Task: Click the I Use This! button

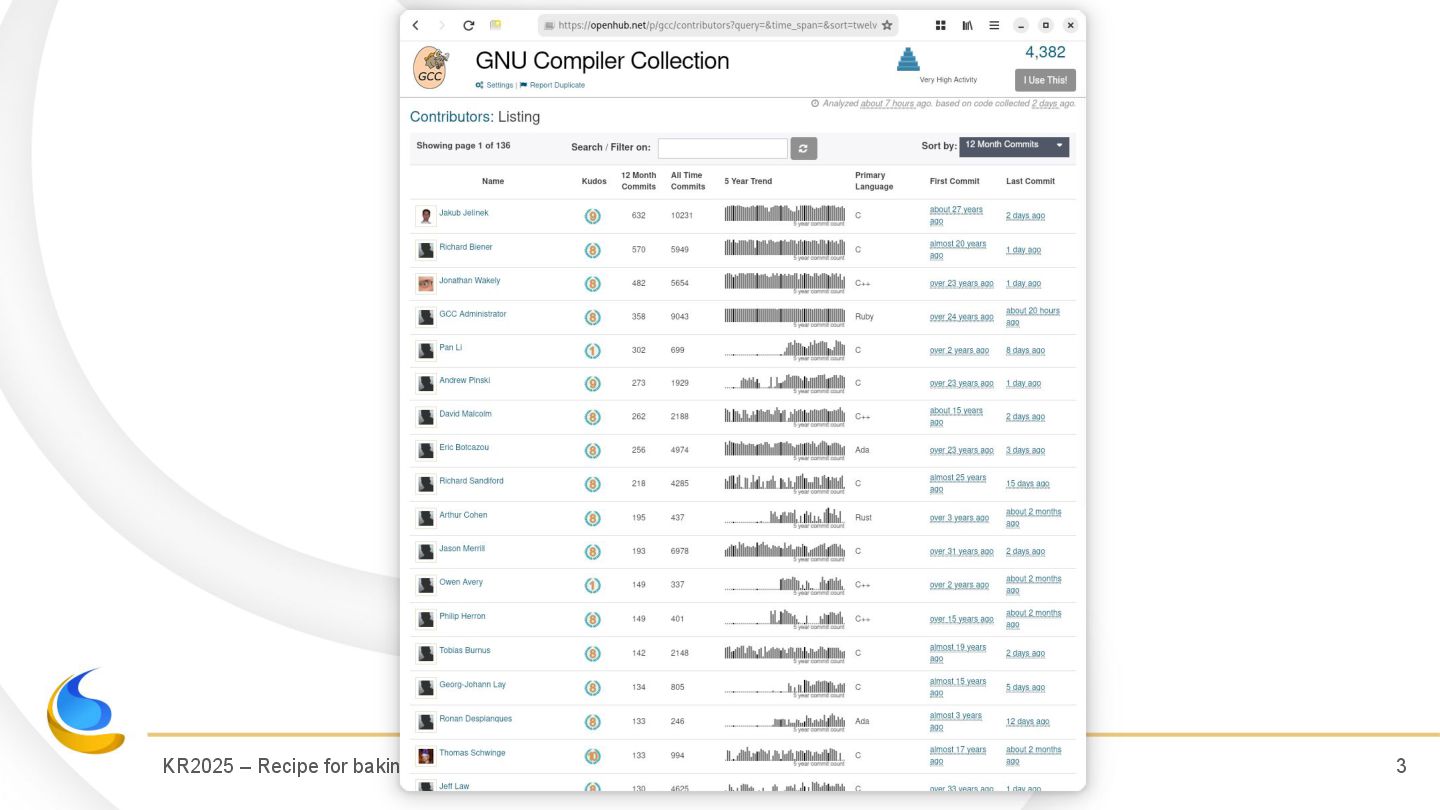Action: pyautogui.click(x=1045, y=80)
